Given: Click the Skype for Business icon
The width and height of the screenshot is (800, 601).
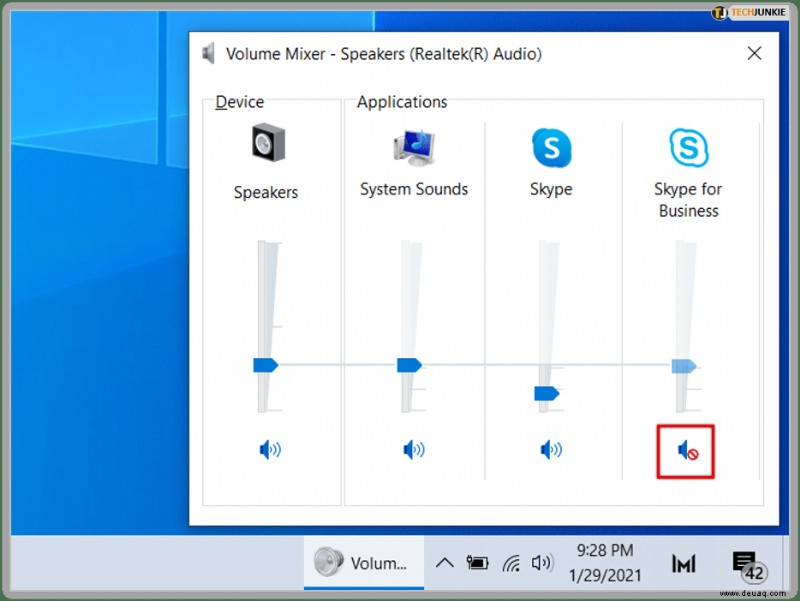Looking at the screenshot, I should (689, 147).
